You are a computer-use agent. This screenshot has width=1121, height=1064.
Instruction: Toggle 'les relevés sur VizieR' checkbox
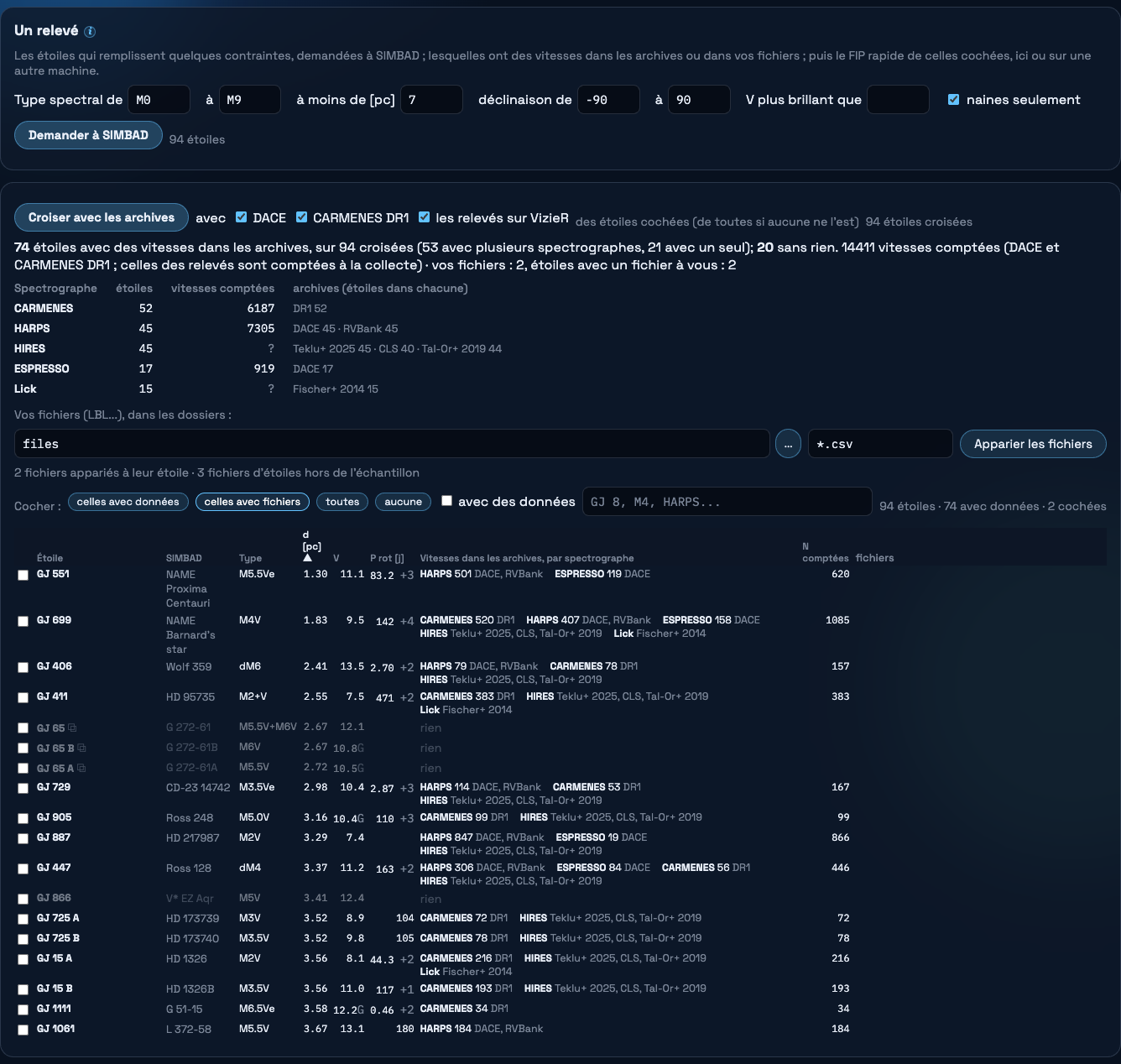pos(425,217)
